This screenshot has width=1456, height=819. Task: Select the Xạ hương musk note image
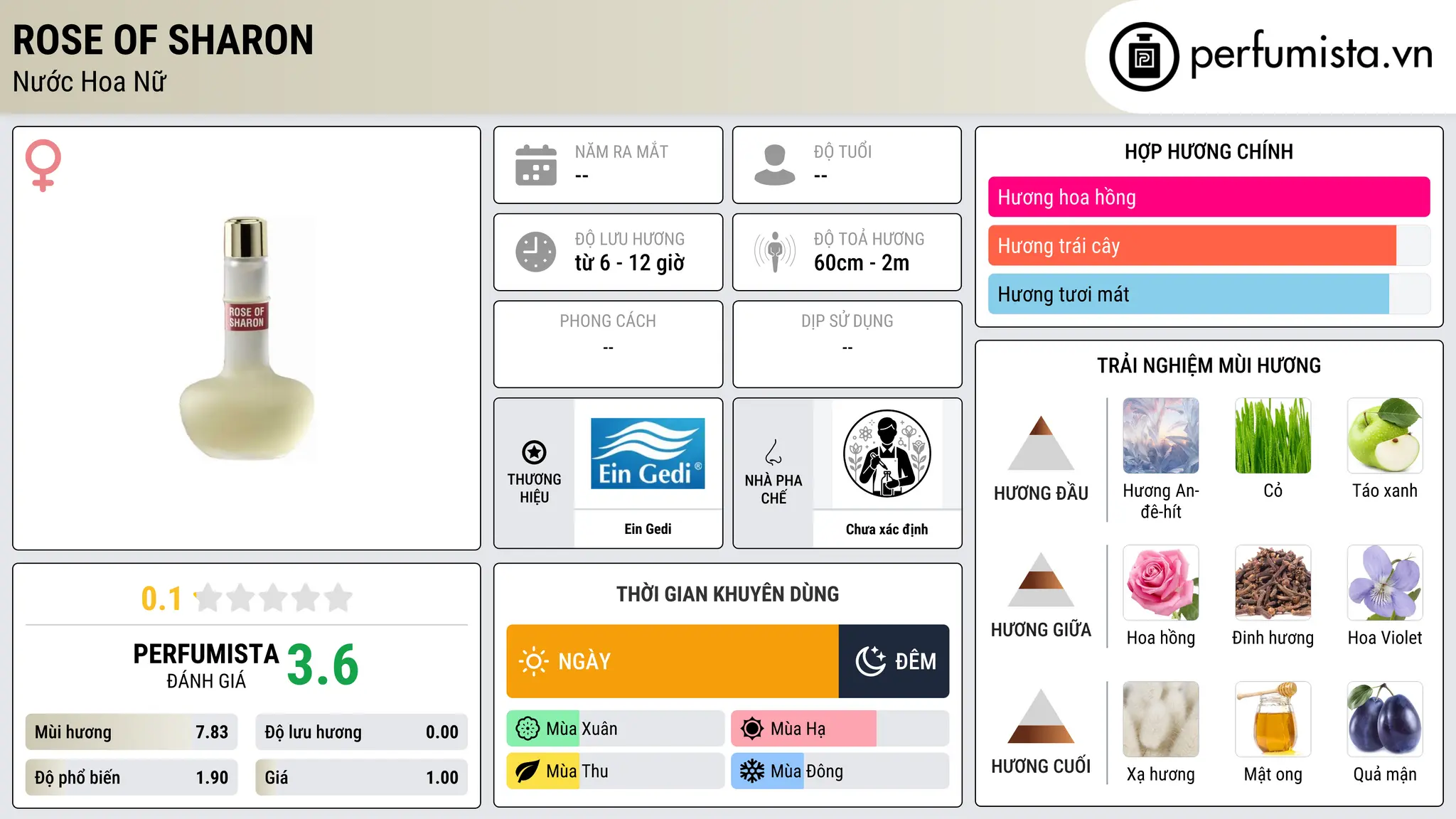1161,719
